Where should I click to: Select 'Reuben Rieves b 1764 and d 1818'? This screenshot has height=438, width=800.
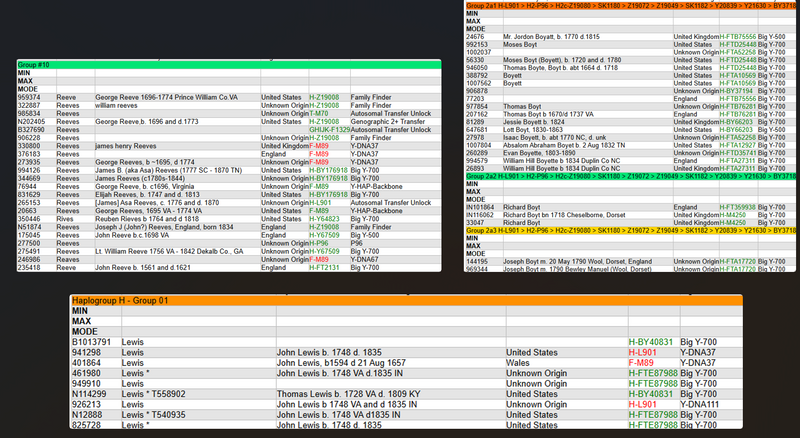pyautogui.click(x=147, y=219)
